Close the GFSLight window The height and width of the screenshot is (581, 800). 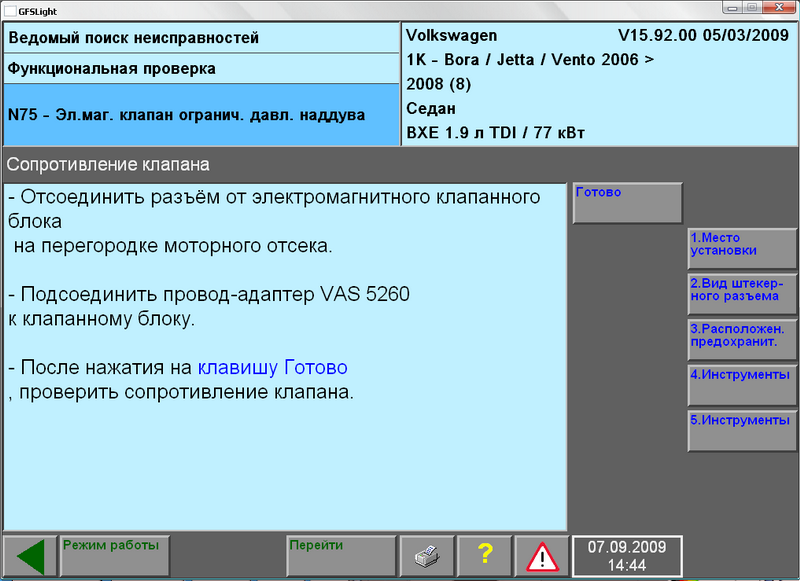click(x=779, y=8)
